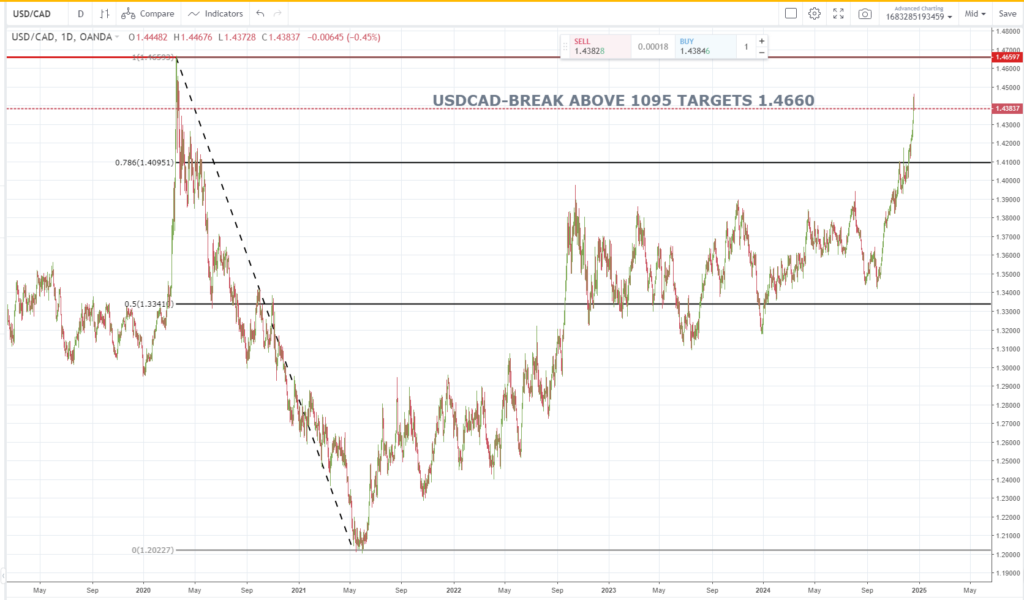Take a chart snapshot with camera icon
This screenshot has height=600, width=1024.
864,14
